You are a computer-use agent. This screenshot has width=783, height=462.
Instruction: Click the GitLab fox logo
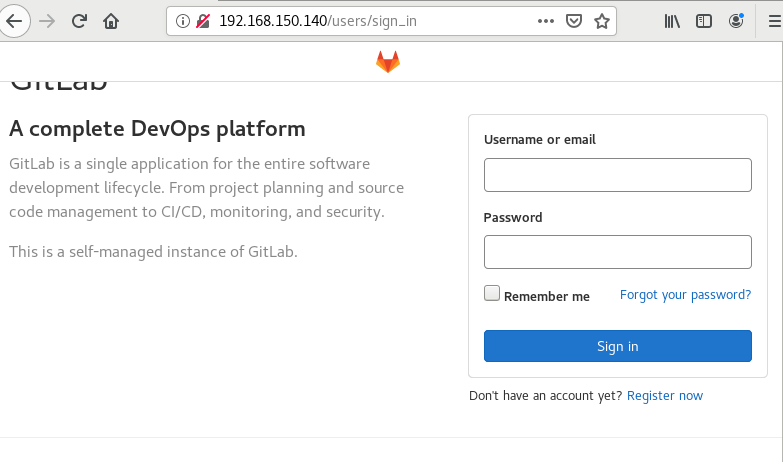(388, 62)
